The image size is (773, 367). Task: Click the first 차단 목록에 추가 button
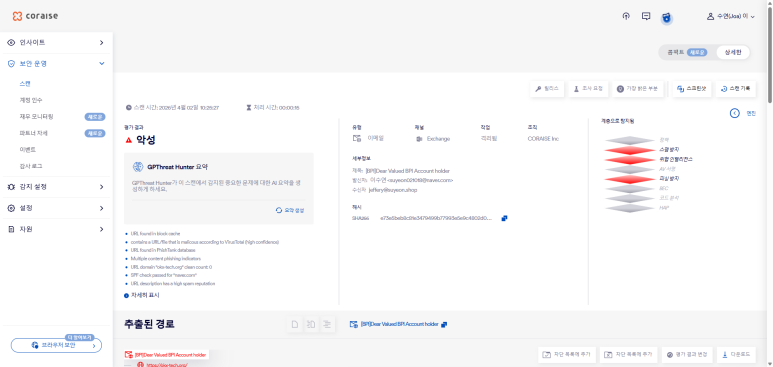pos(567,355)
